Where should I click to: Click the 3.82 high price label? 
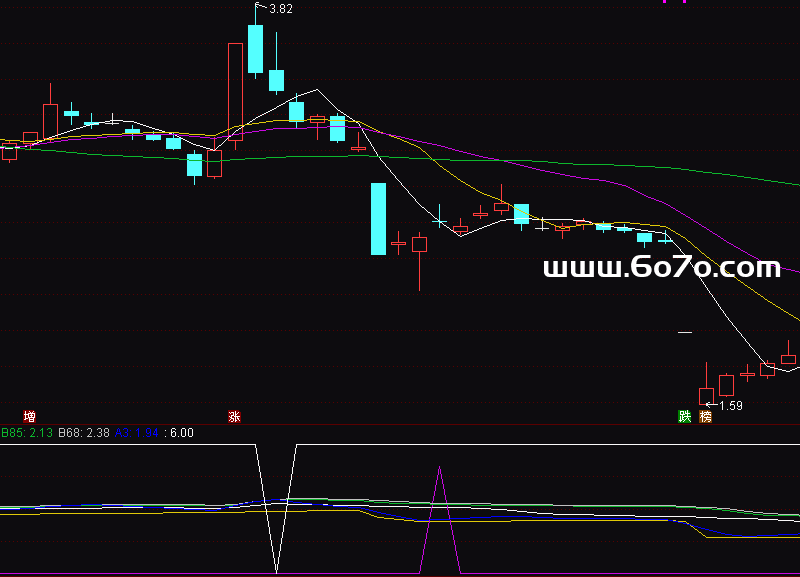click(281, 9)
